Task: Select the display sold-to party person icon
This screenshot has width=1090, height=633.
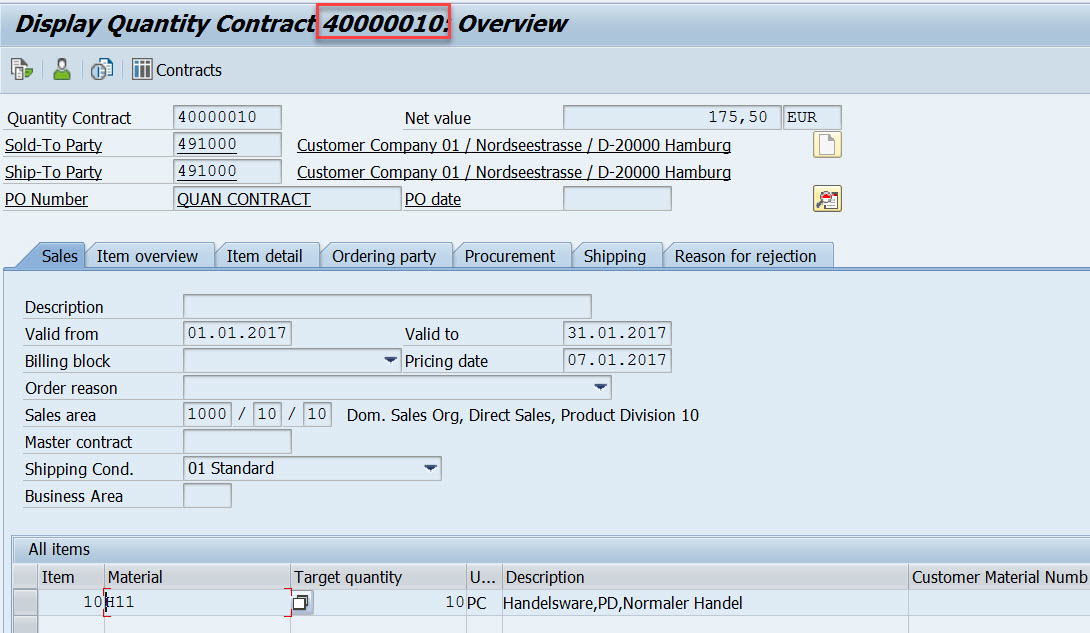Action: [x=60, y=69]
